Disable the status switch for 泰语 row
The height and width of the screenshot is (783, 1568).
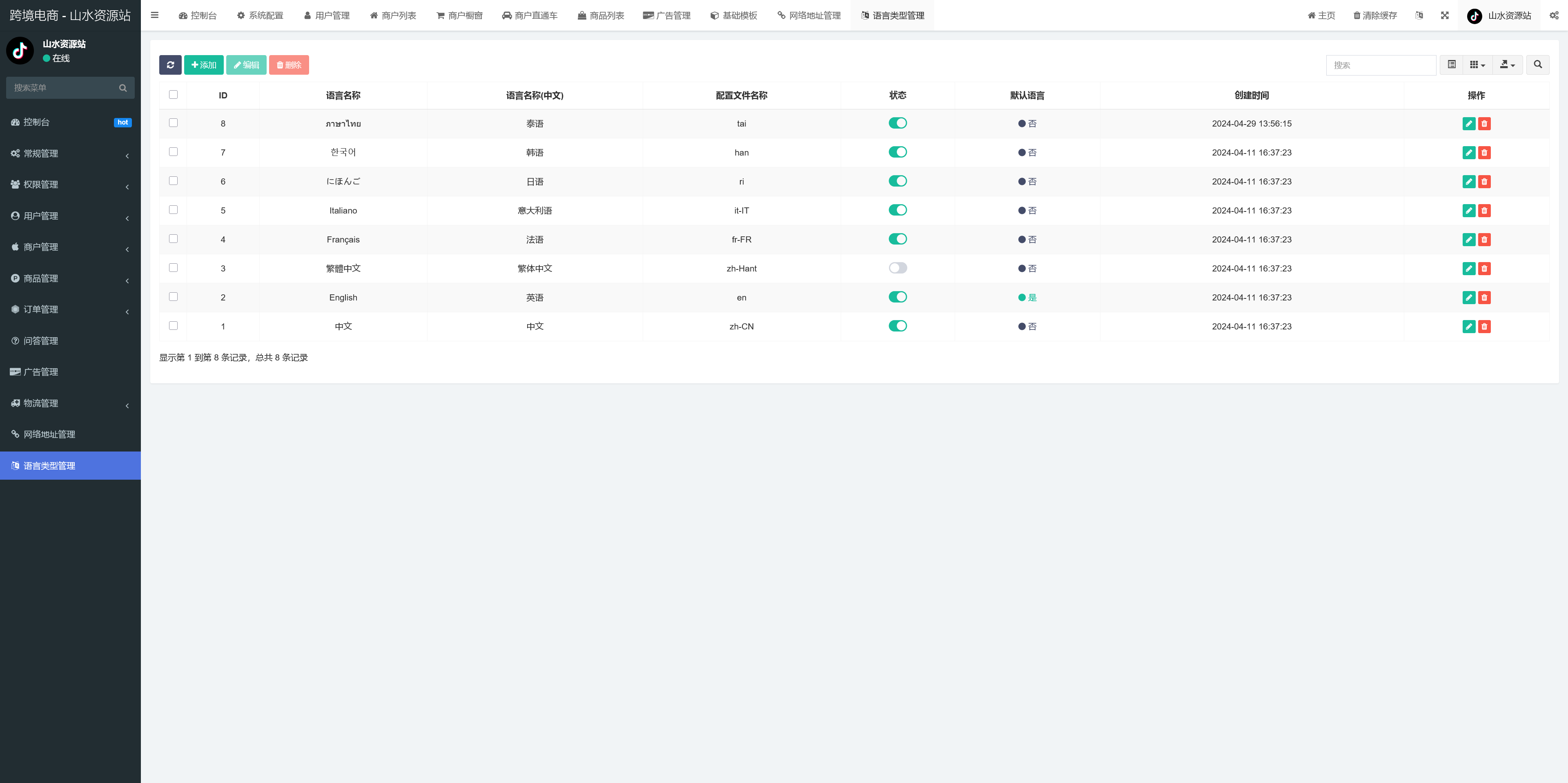(x=897, y=124)
